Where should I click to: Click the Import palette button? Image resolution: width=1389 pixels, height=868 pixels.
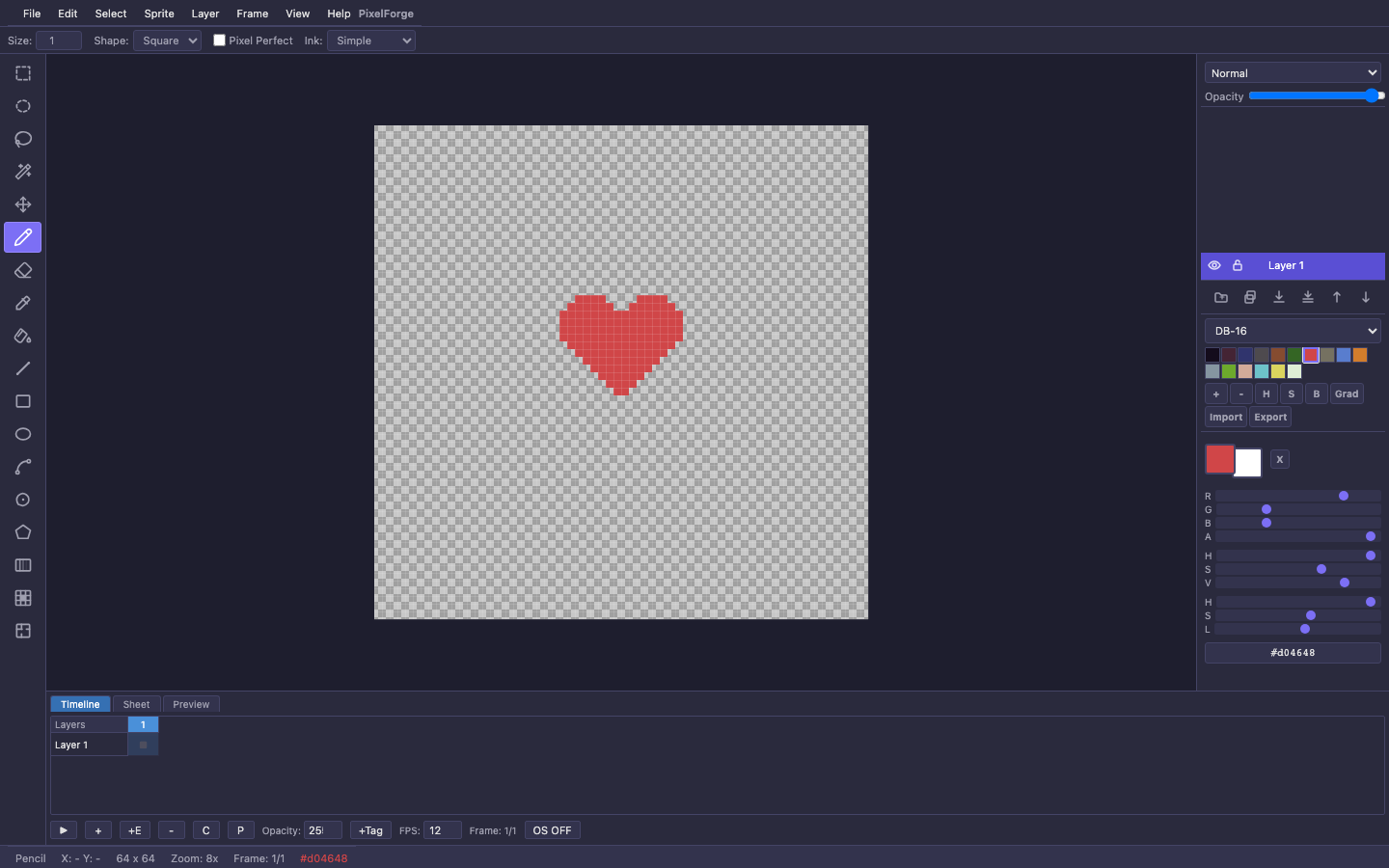point(1225,417)
